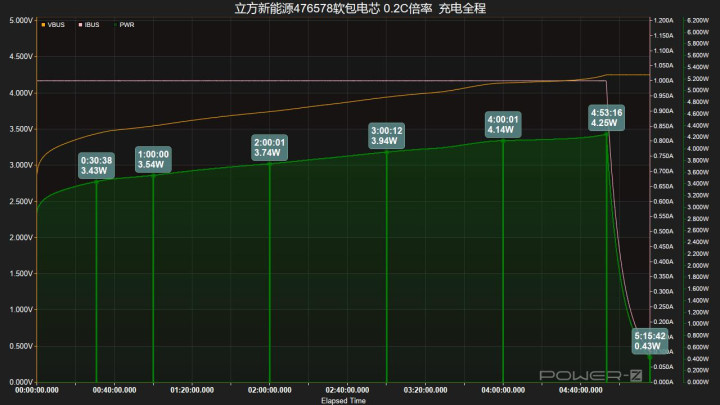This screenshot has width=720, height=405.
Task: Click the Elapsed Time axis label
Action: coord(343,400)
